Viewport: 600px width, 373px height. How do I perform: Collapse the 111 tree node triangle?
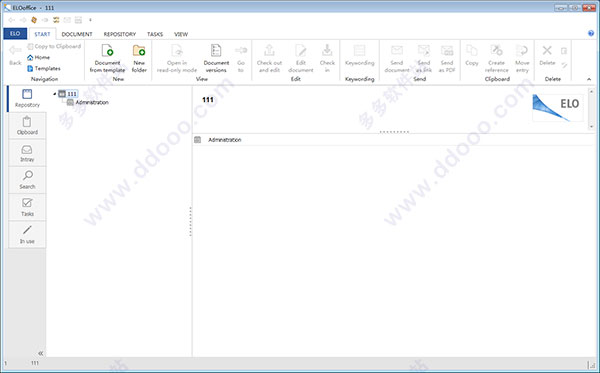coord(55,94)
